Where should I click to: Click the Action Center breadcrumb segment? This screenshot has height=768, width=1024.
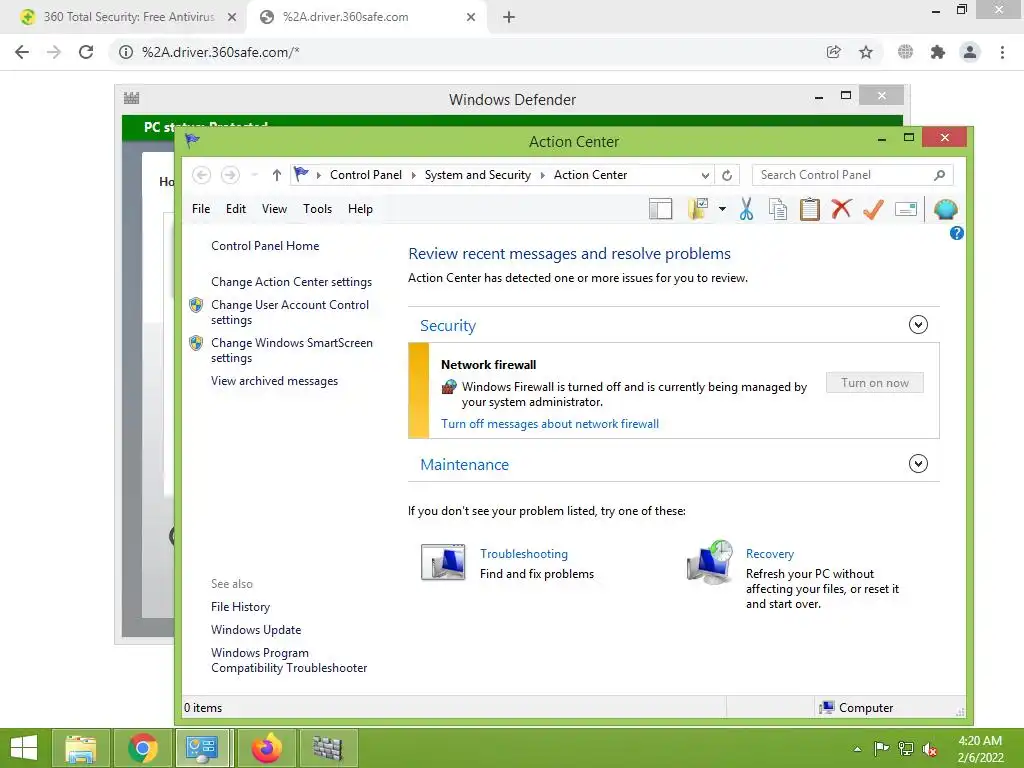[590, 175]
